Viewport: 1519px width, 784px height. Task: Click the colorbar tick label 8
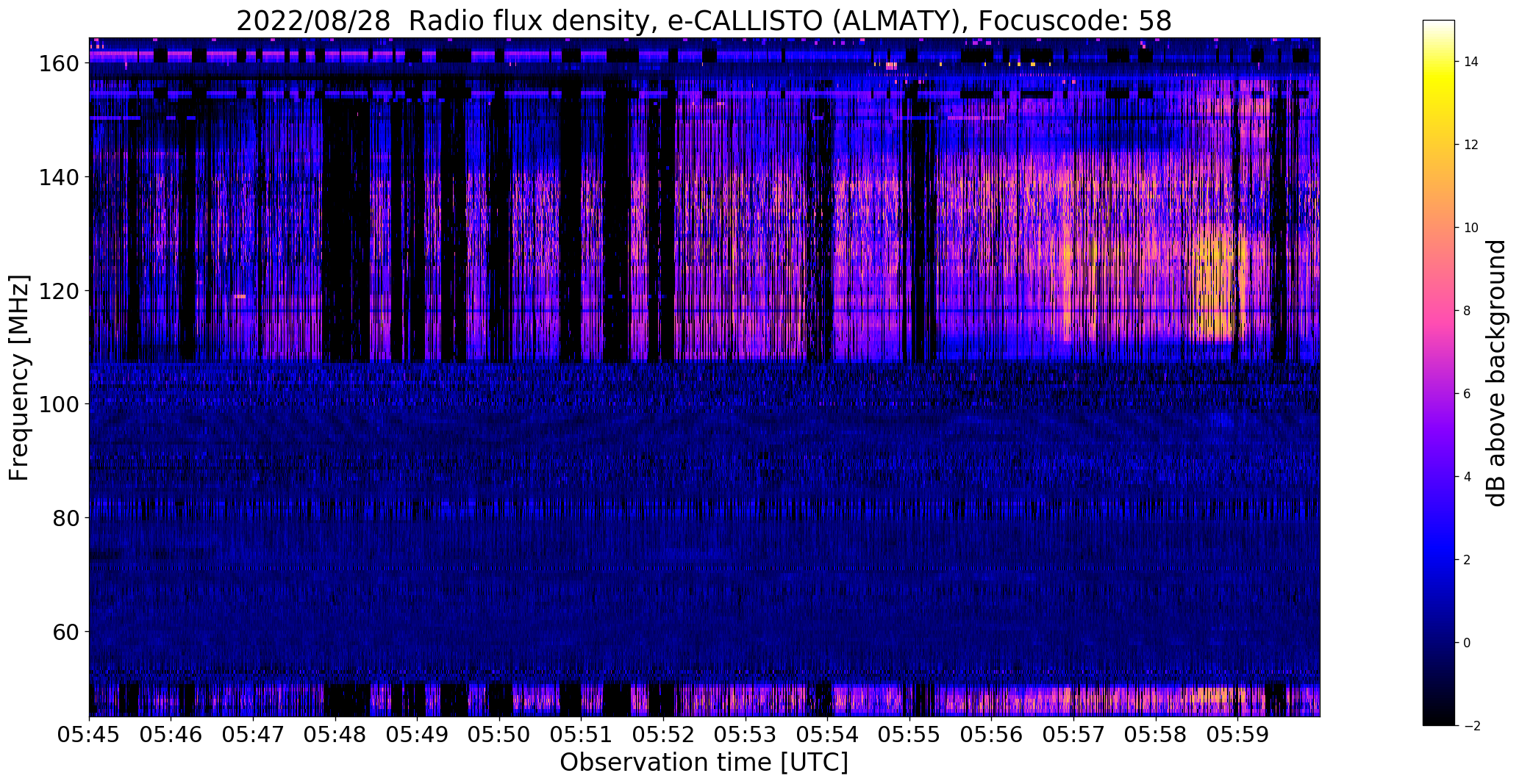[x=1467, y=311]
